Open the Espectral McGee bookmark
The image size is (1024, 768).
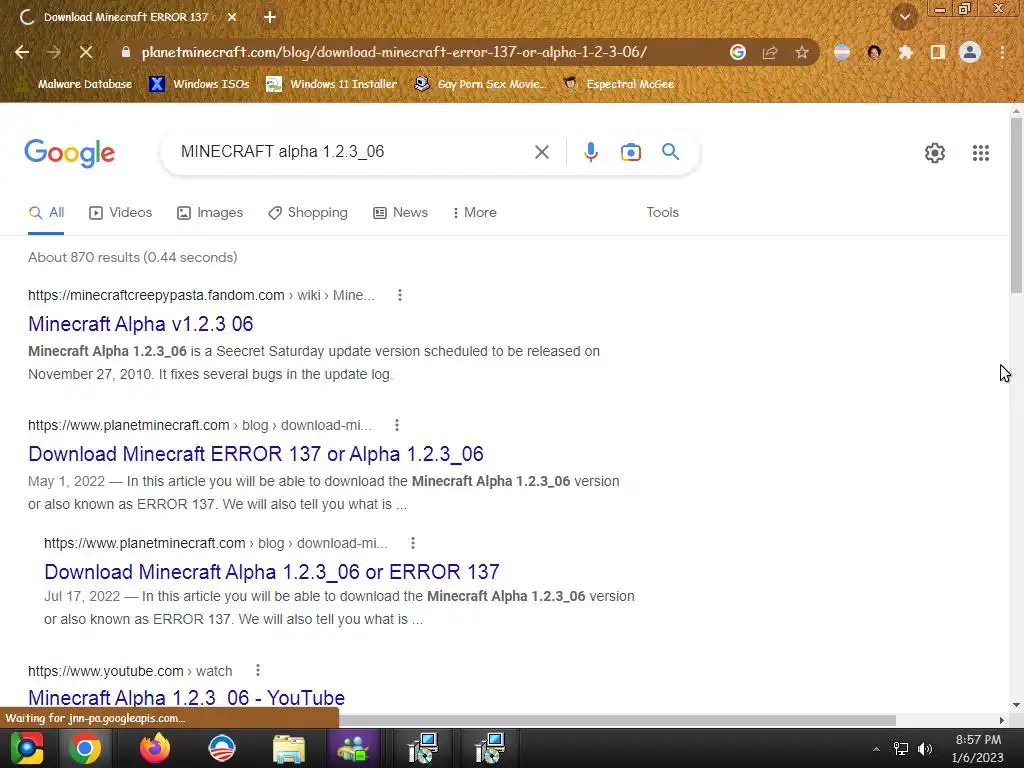619,84
